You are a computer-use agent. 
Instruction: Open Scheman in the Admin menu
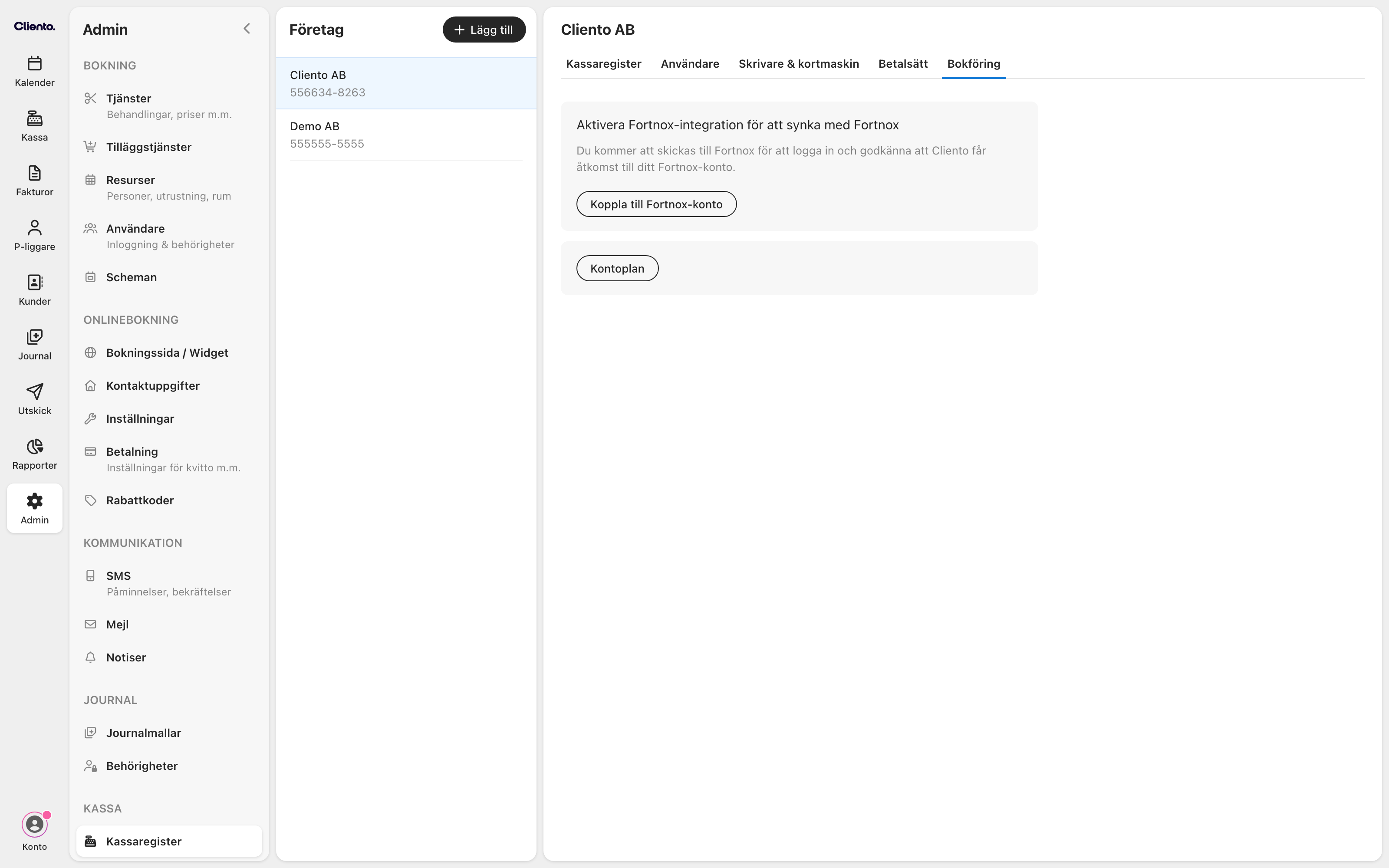169,277
